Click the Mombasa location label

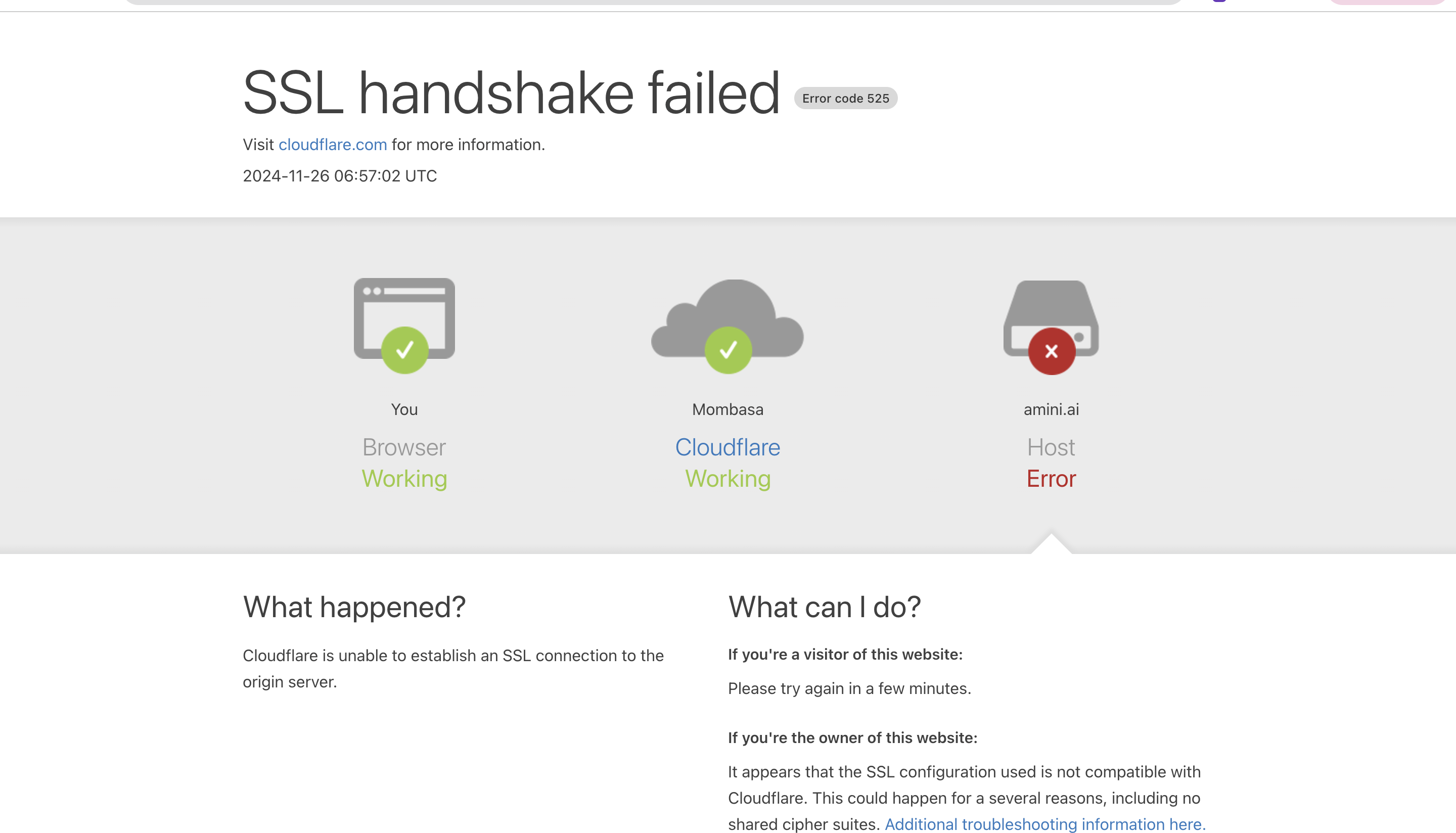coord(727,409)
